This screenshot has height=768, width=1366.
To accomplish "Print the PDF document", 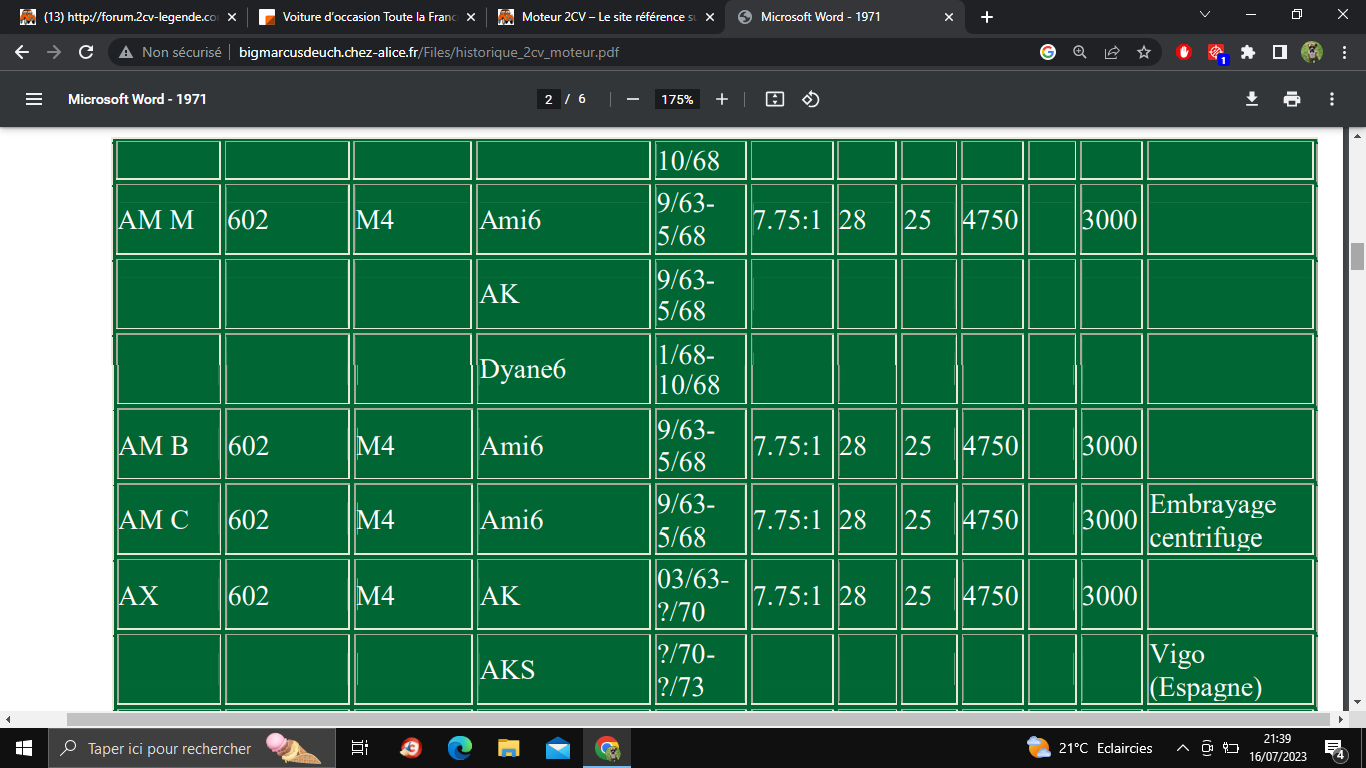I will point(1292,99).
